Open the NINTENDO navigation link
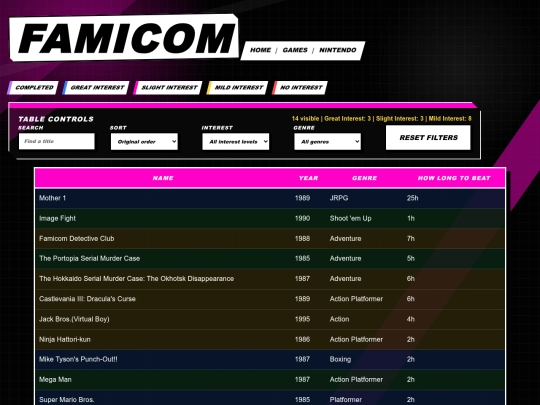The height and width of the screenshot is (405, 540). 338,50
